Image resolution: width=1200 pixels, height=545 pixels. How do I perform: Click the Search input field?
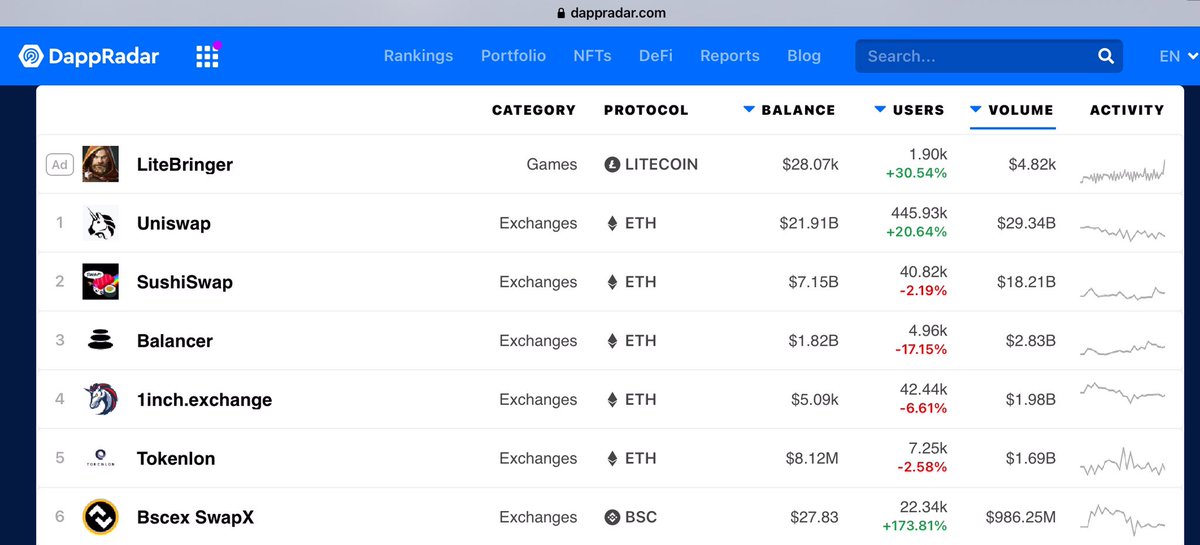[x=975, y=56]
